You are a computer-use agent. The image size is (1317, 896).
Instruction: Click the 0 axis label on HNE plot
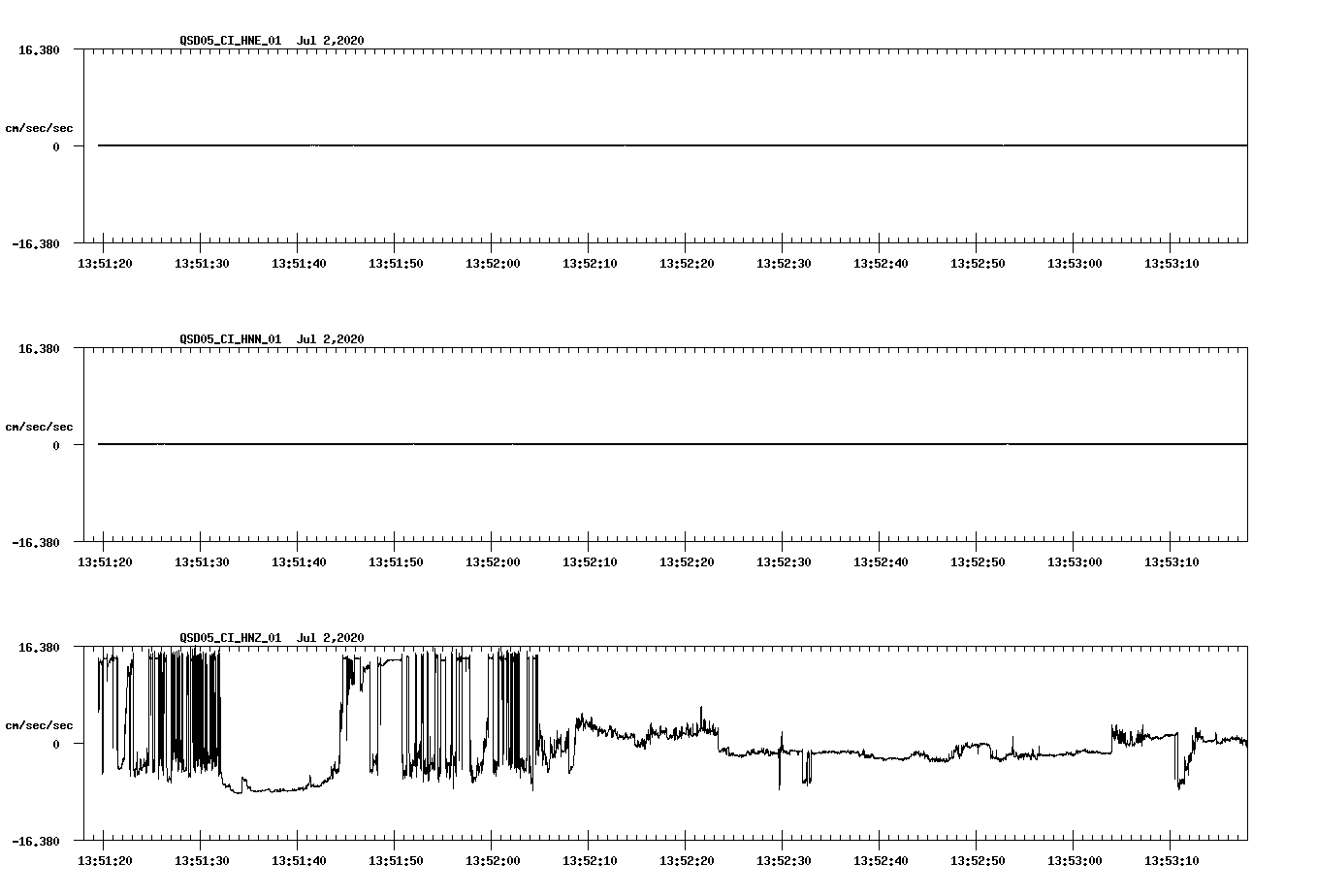point(56,147)
